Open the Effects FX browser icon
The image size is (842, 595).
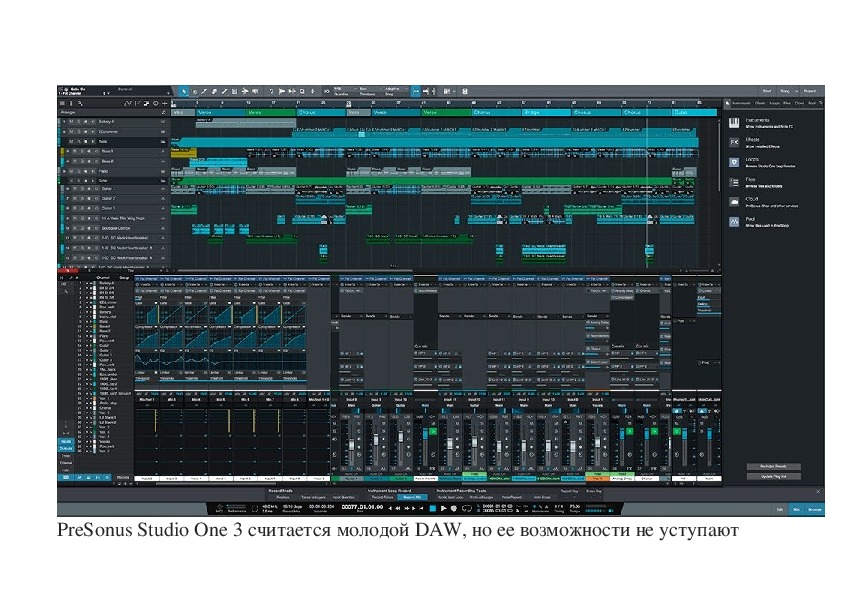pyautogui.click(x=734, y=142)
